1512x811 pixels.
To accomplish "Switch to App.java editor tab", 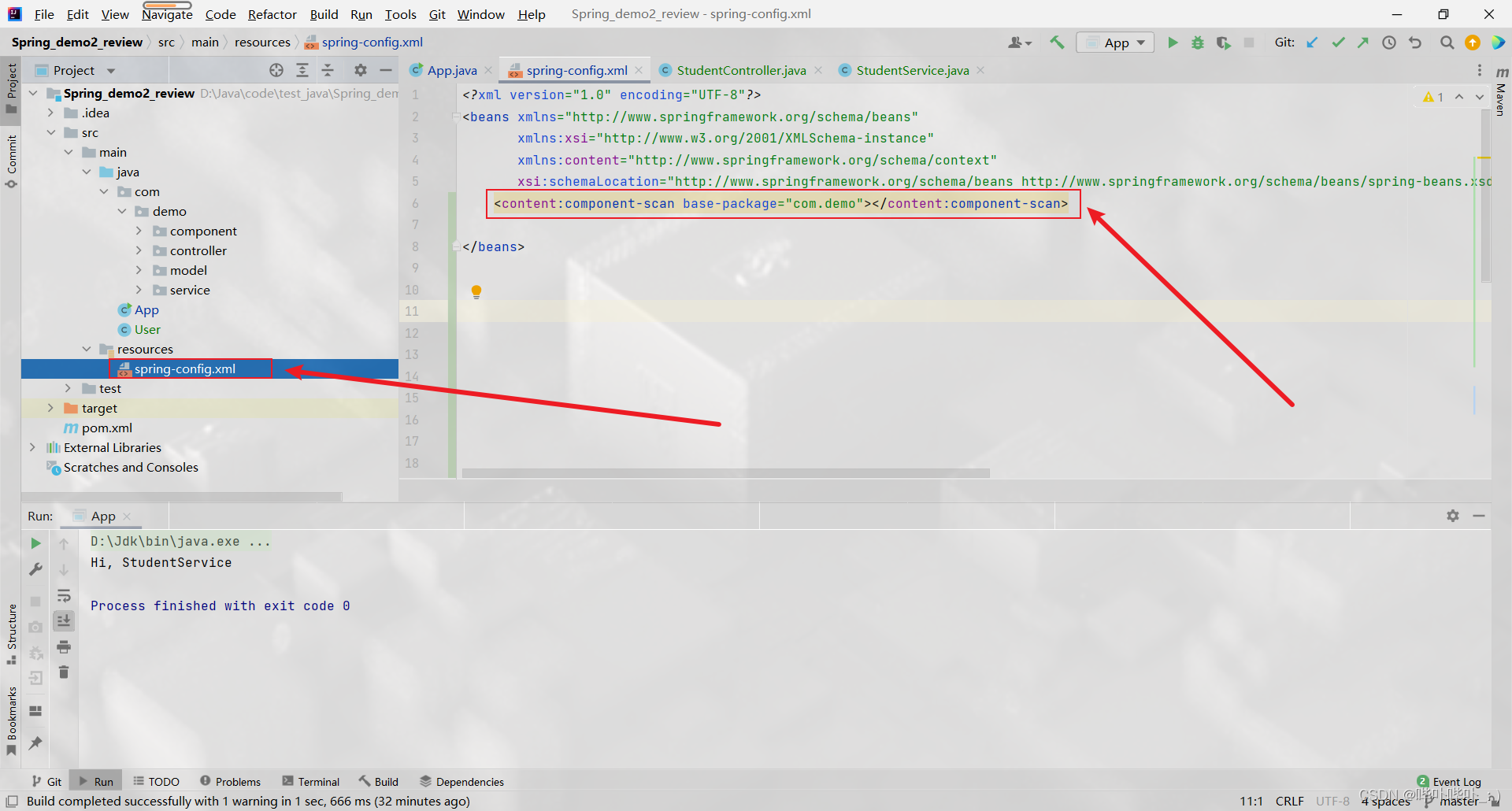I will coord(451,70).
